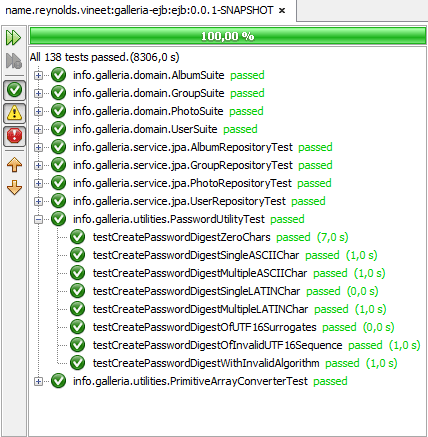
Task: Click the passed icon beside testCreatePasswordDigestOfUTF16Surrogates
Action: 77,327
